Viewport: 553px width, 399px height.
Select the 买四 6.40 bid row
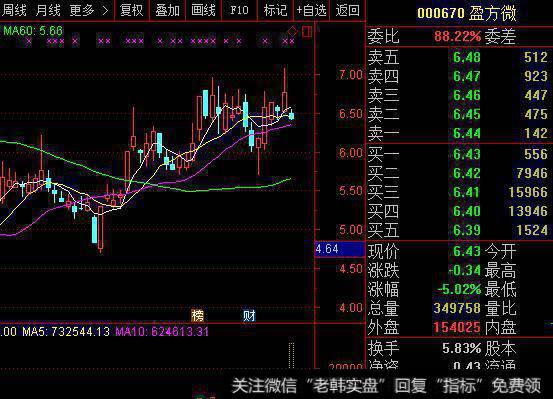coord(458,211)
